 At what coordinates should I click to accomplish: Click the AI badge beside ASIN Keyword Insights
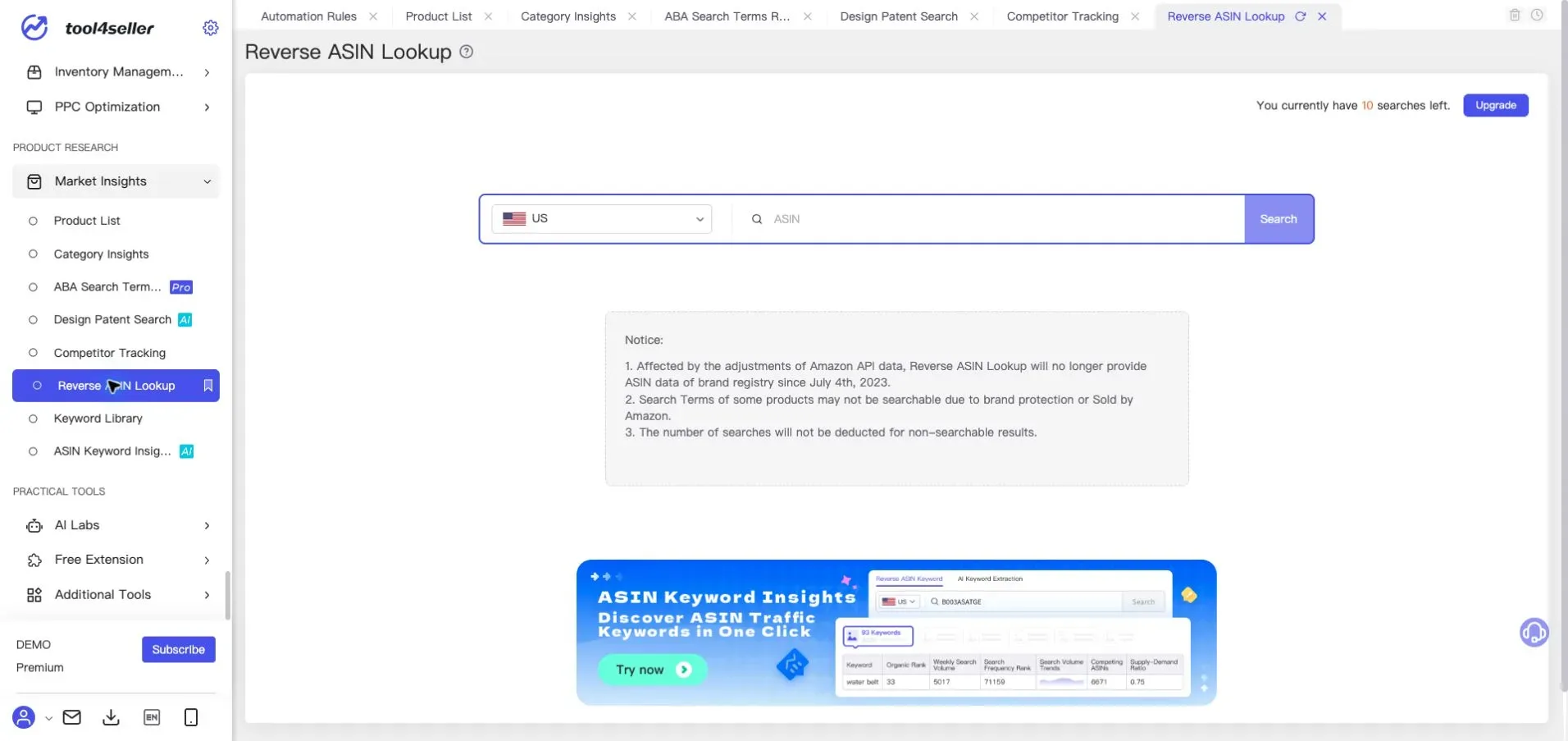coord(187,451)
